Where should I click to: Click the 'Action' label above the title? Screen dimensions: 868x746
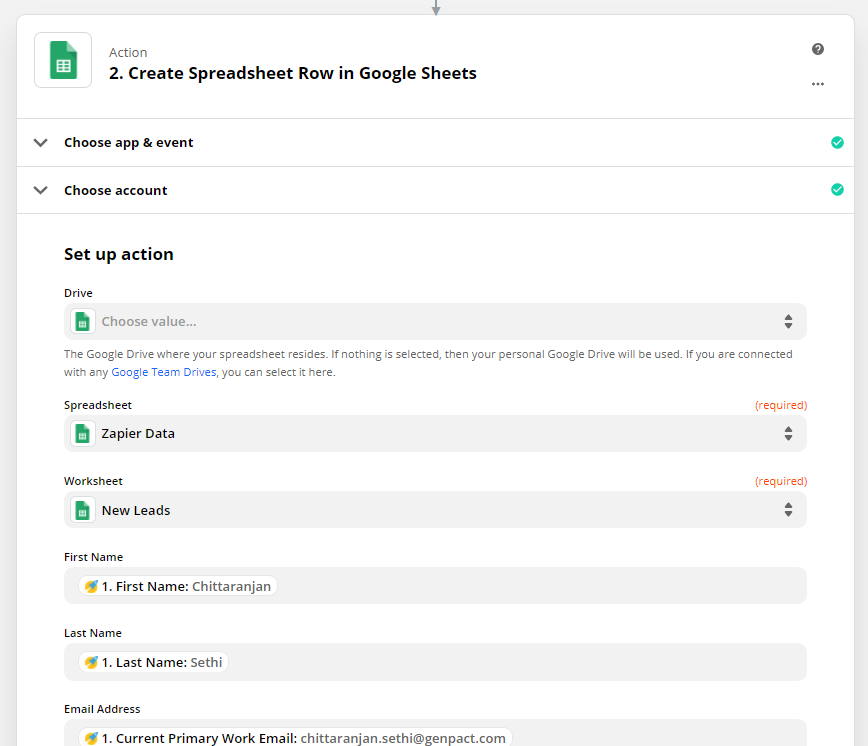(128, 53)
